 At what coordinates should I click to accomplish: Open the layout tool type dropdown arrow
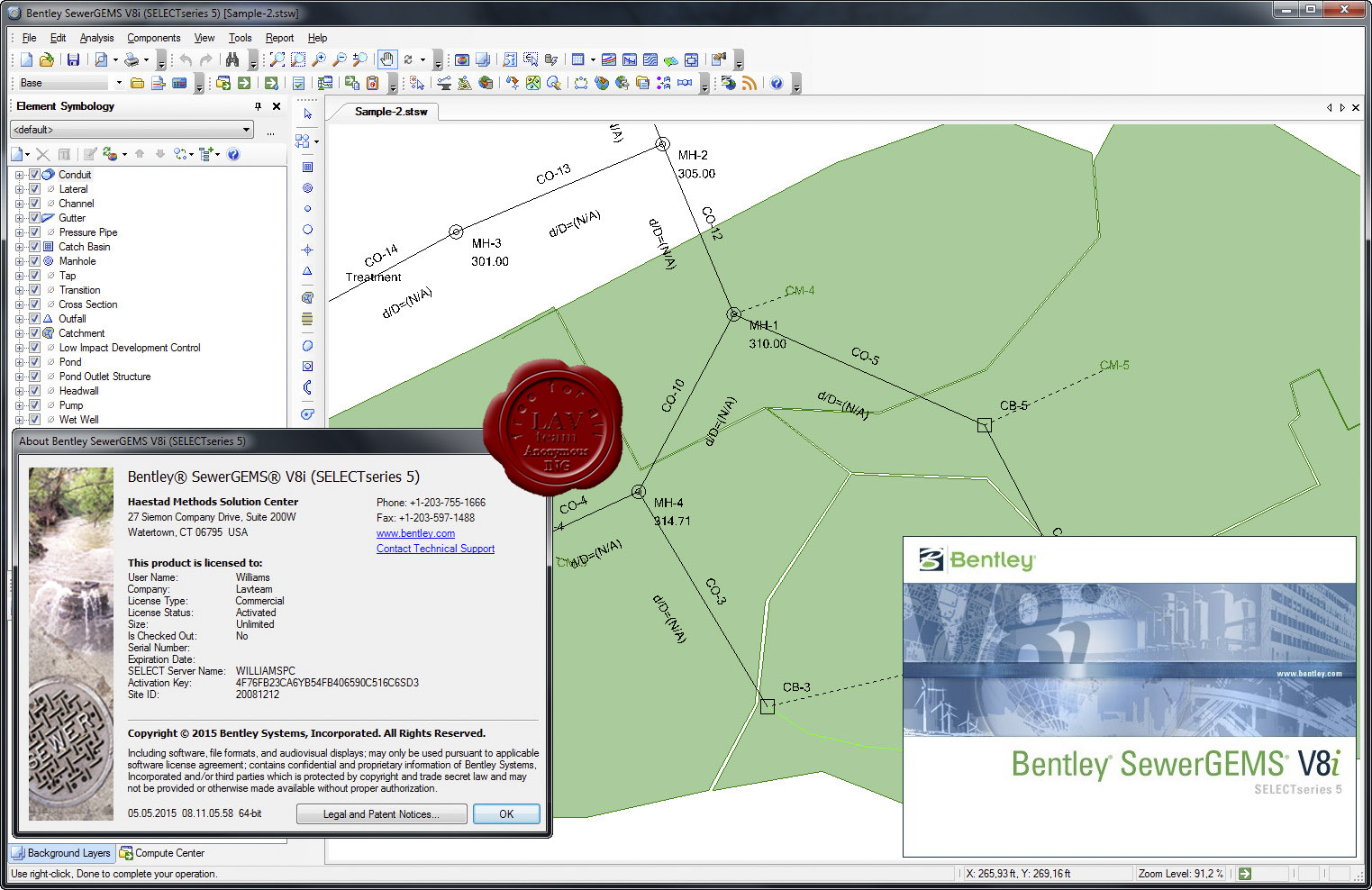point(316,141)
